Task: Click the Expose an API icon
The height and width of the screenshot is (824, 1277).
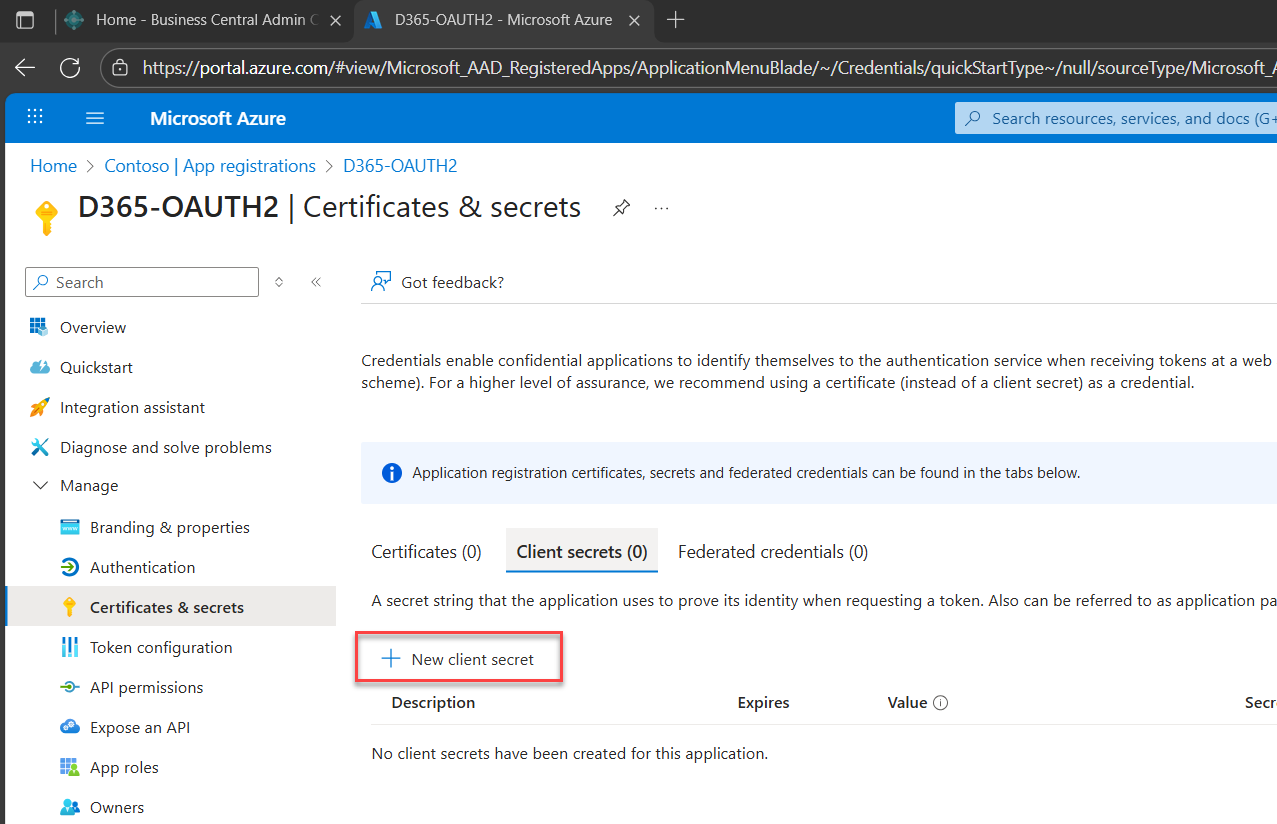Action: pyautogui.click(x=69, y=727)
